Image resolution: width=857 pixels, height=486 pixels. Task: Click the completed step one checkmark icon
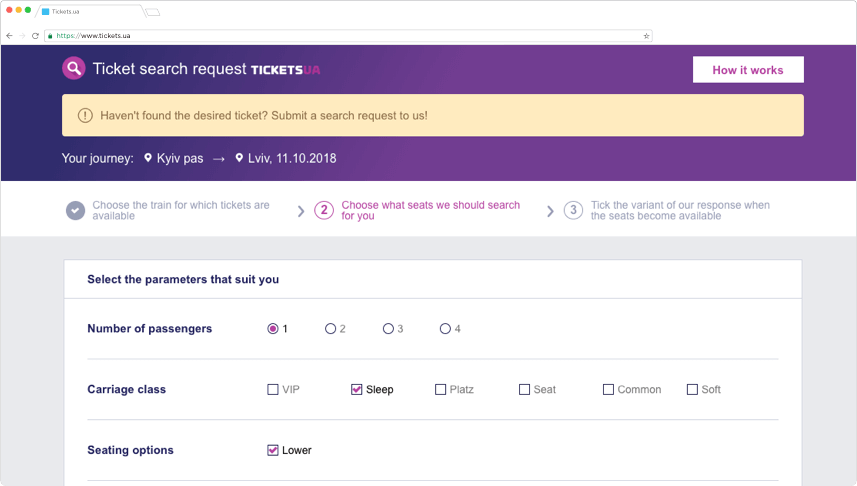pos(75,210)
